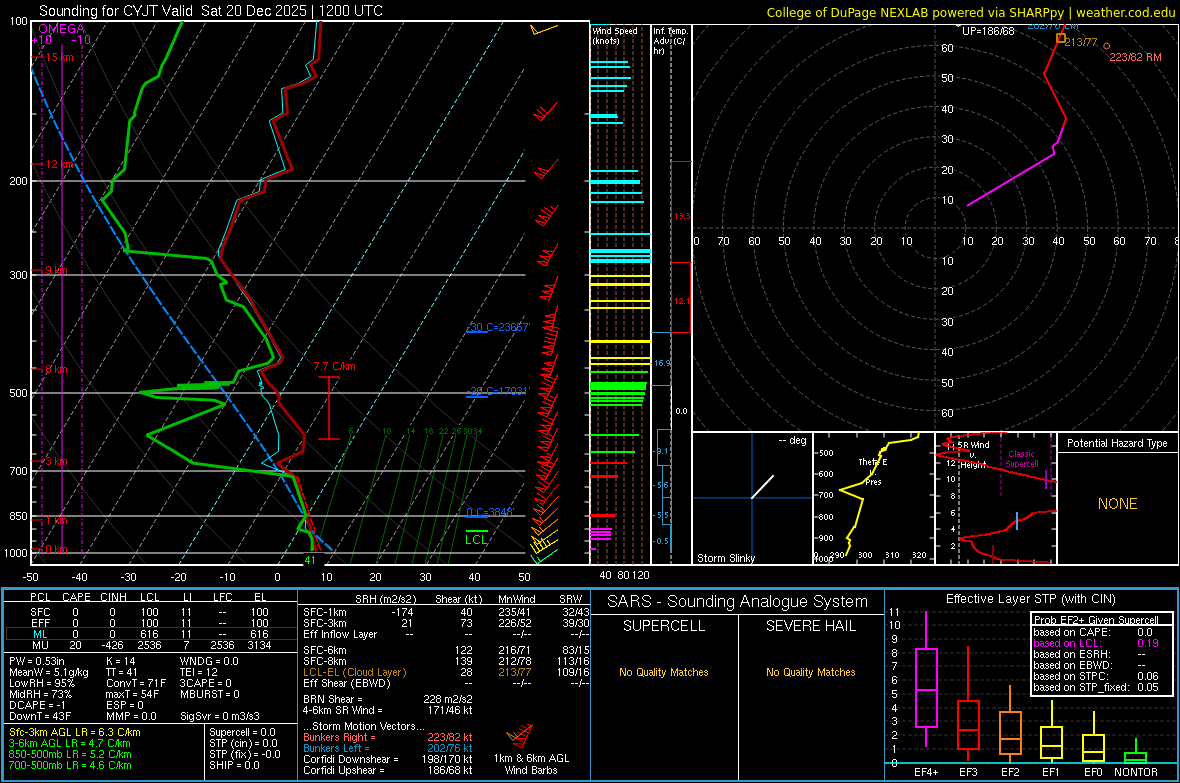
Task: Select the 'Sfc-3km AGL LR = 6.3 C/km' line
Action: [x=75, y=733]
